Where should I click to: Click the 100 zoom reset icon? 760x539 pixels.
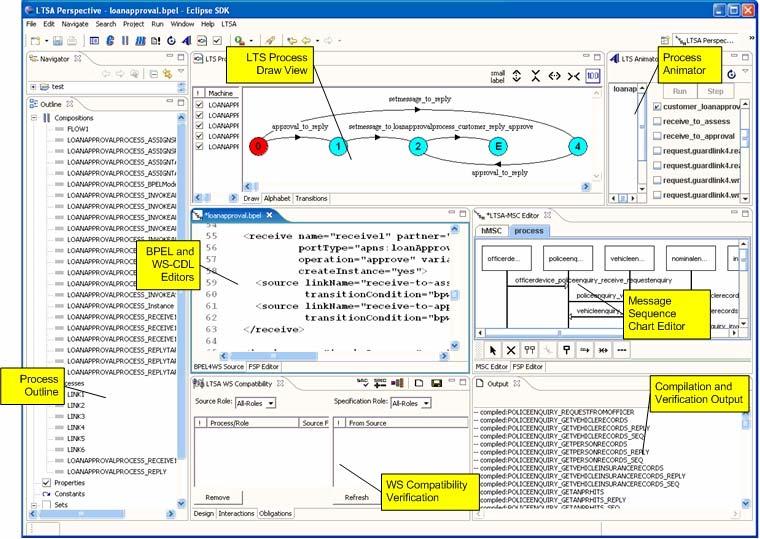593,76
